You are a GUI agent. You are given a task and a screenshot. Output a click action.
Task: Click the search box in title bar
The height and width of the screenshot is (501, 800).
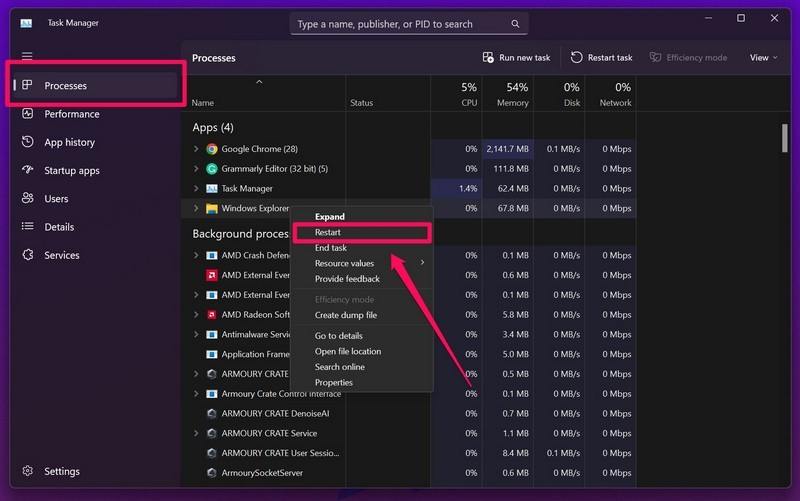(x=408, y=23)
